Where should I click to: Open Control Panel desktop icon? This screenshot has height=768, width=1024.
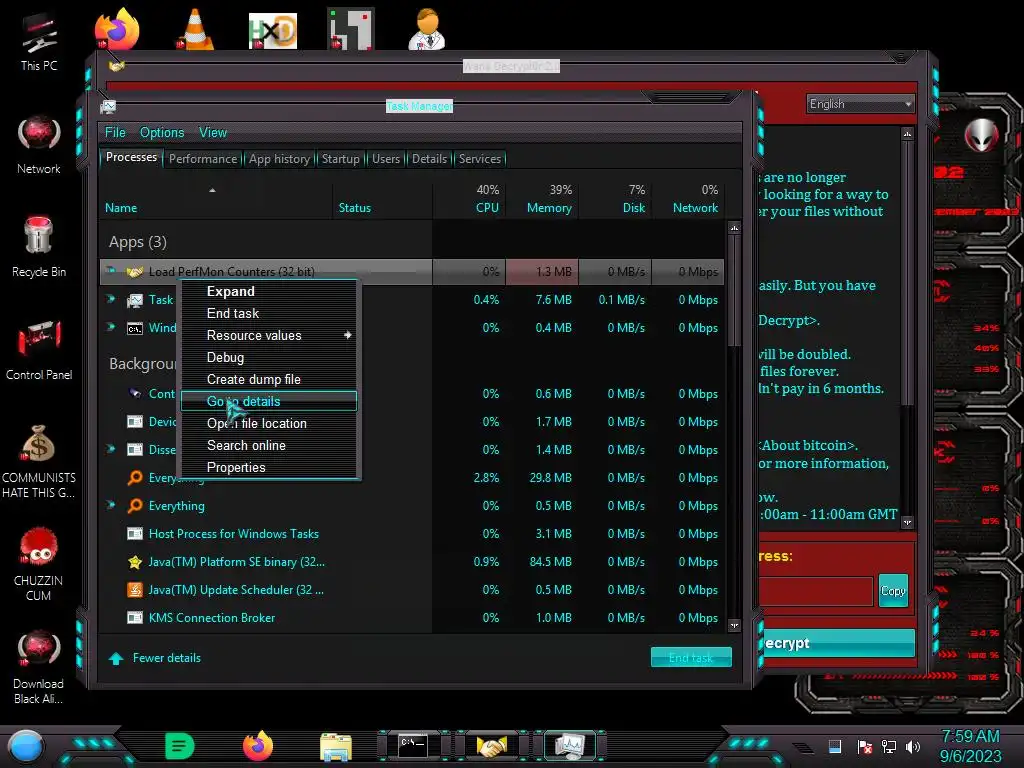[x=39, y=350]
